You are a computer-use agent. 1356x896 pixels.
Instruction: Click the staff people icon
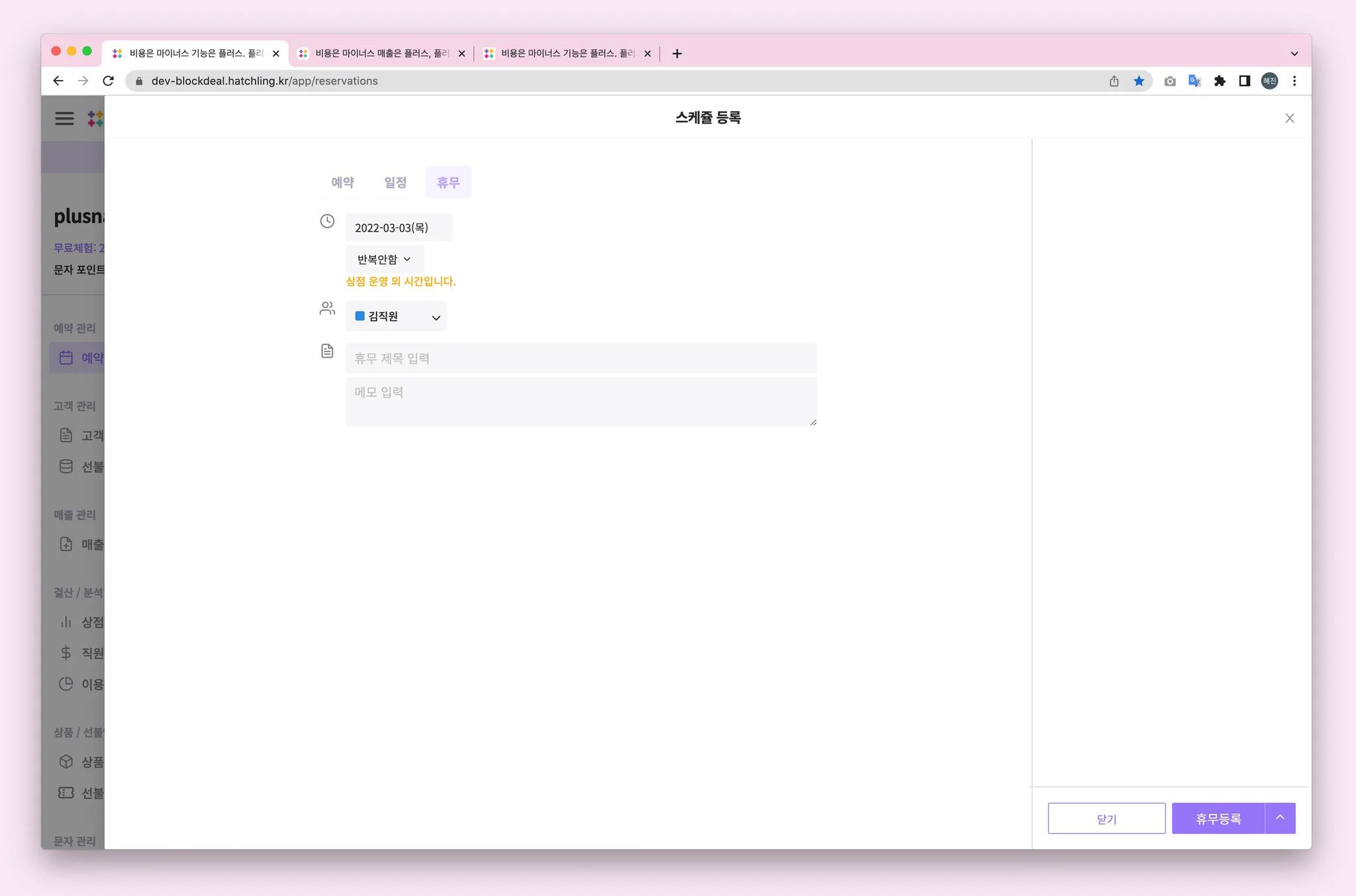click(327, 308)
